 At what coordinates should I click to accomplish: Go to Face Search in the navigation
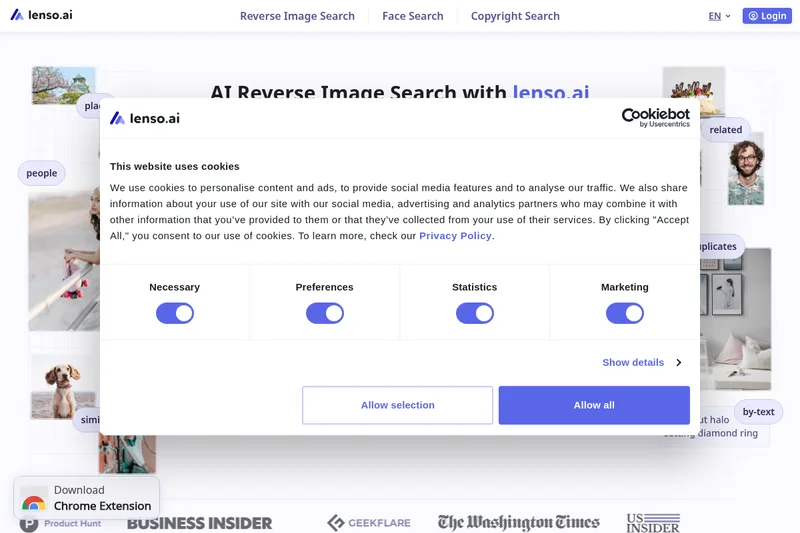point(413,16)
